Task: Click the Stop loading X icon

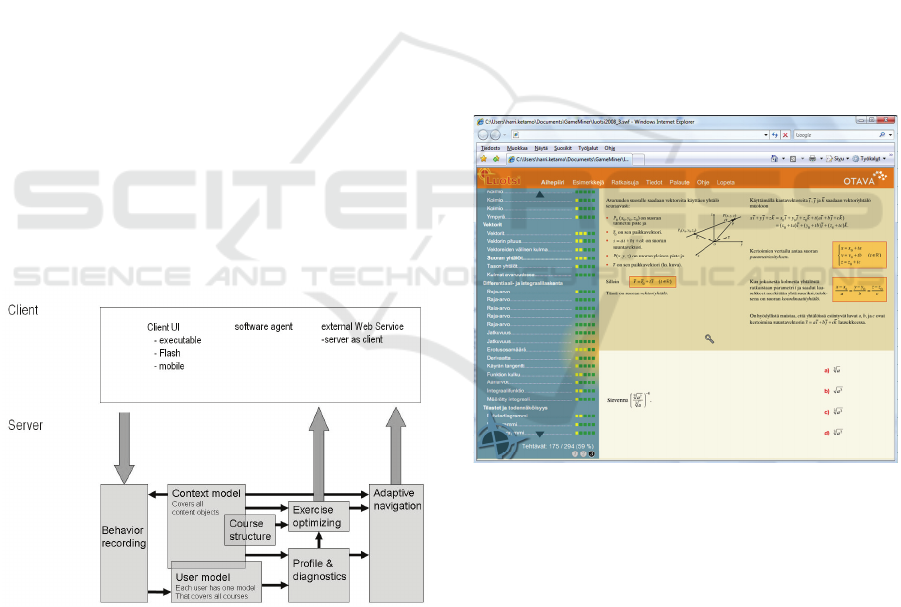Action: 785,134
